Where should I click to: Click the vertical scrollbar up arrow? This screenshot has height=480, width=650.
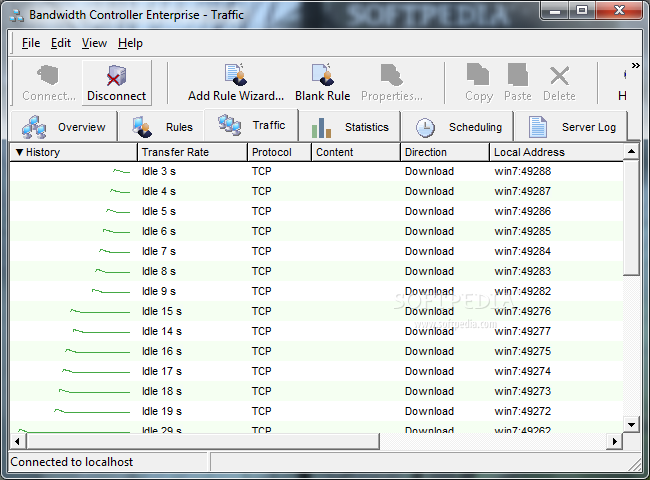(x=631, y=151)
